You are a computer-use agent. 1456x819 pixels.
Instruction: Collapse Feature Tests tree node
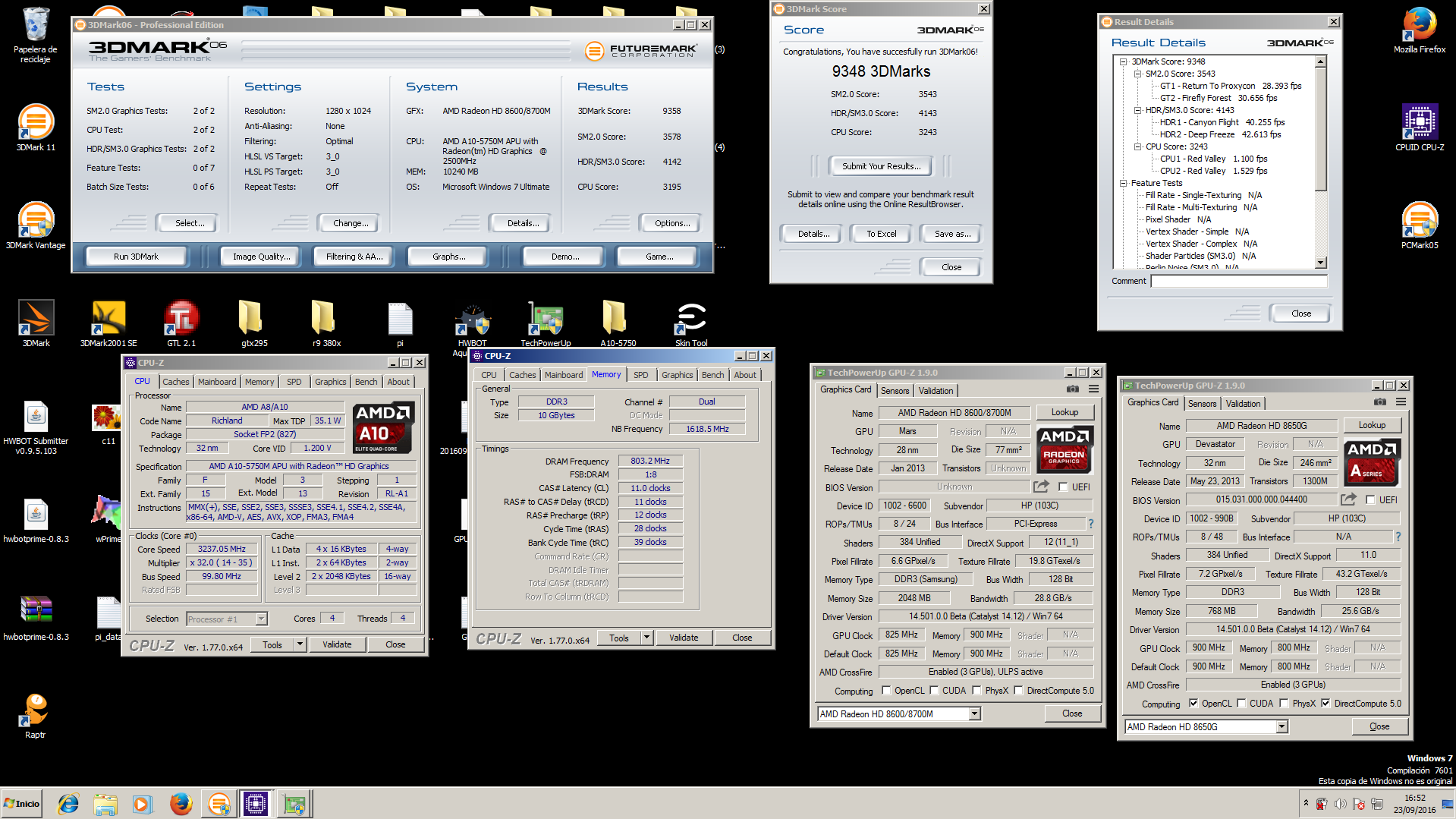point(1124,183)
